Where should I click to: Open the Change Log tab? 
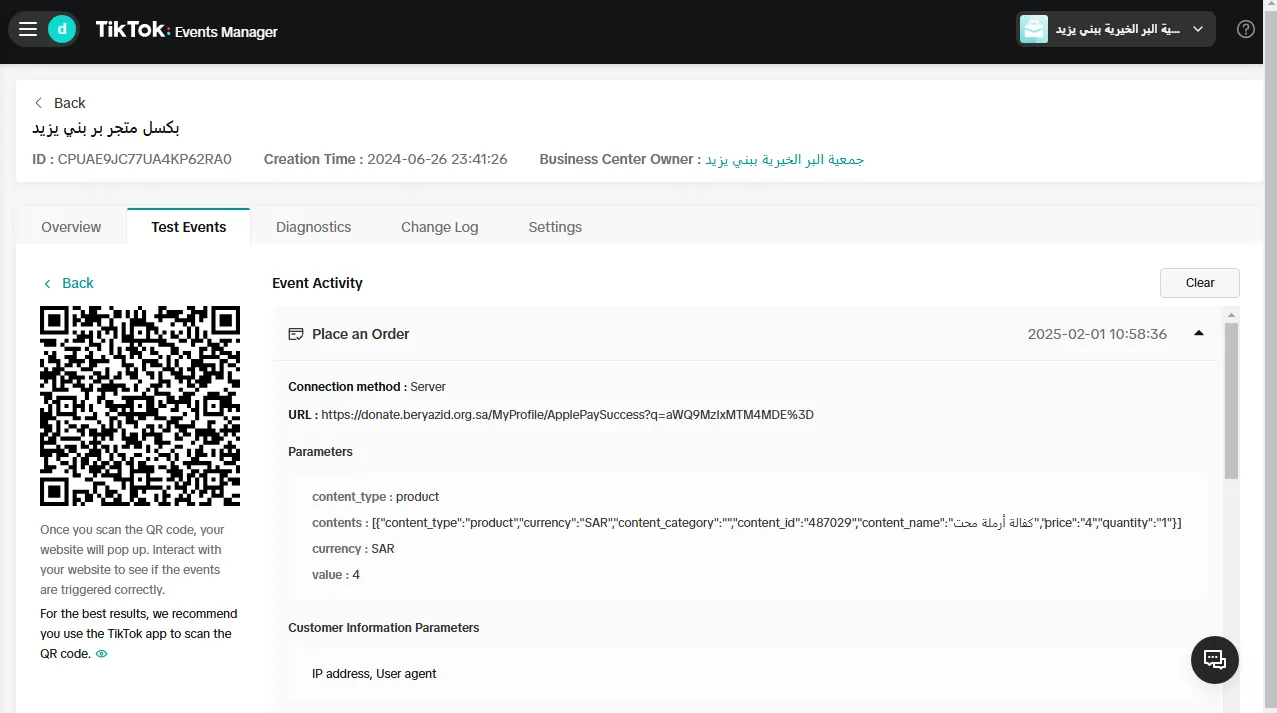click(440, 227)
